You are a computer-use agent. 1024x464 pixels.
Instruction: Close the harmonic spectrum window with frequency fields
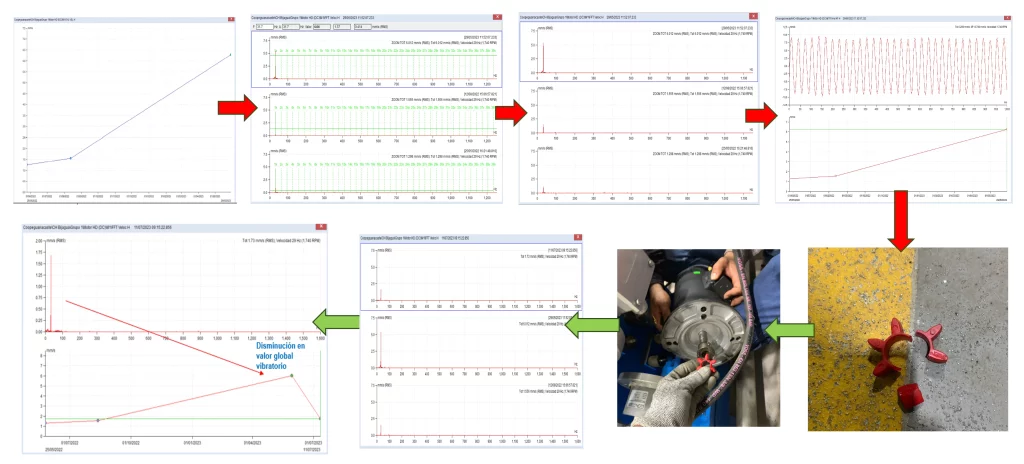click(x=497, y=17)
